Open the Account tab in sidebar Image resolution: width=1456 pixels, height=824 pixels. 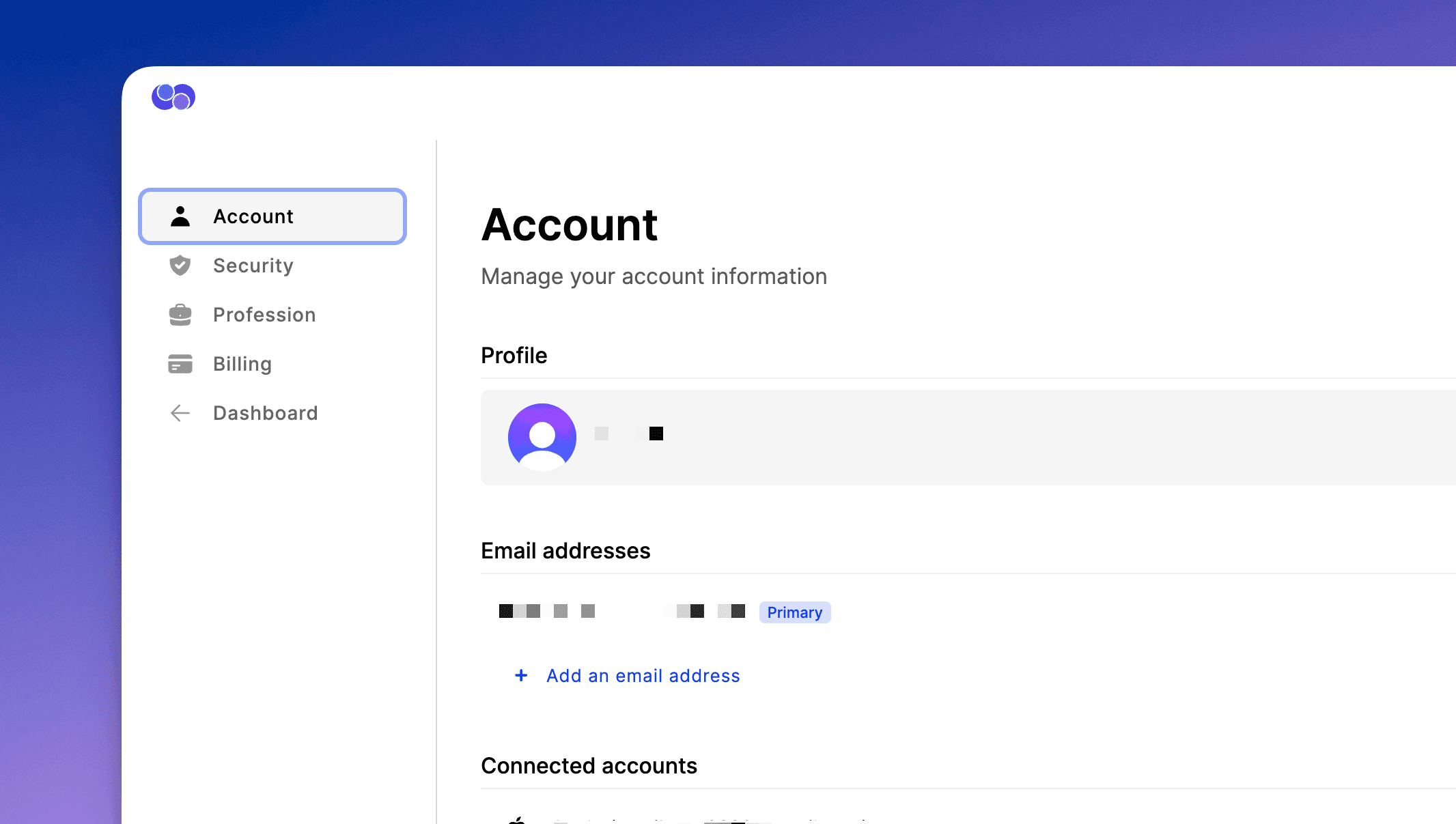pyautogui.click(x=272, y=216)
